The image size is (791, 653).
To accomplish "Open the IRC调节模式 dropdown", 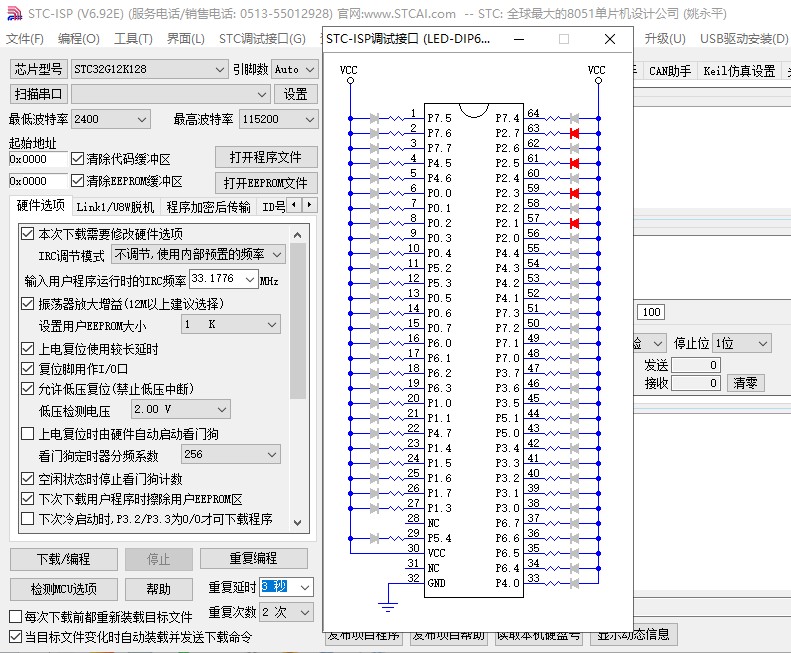I will [x=198, y=254].
